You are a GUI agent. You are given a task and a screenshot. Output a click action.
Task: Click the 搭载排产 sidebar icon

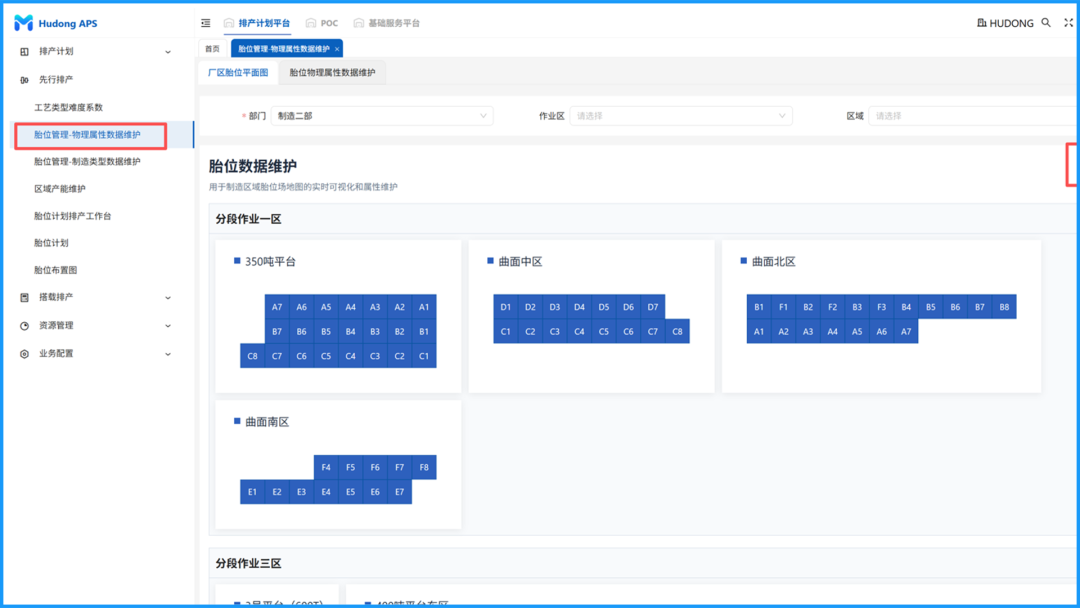[x=25, y=298]
